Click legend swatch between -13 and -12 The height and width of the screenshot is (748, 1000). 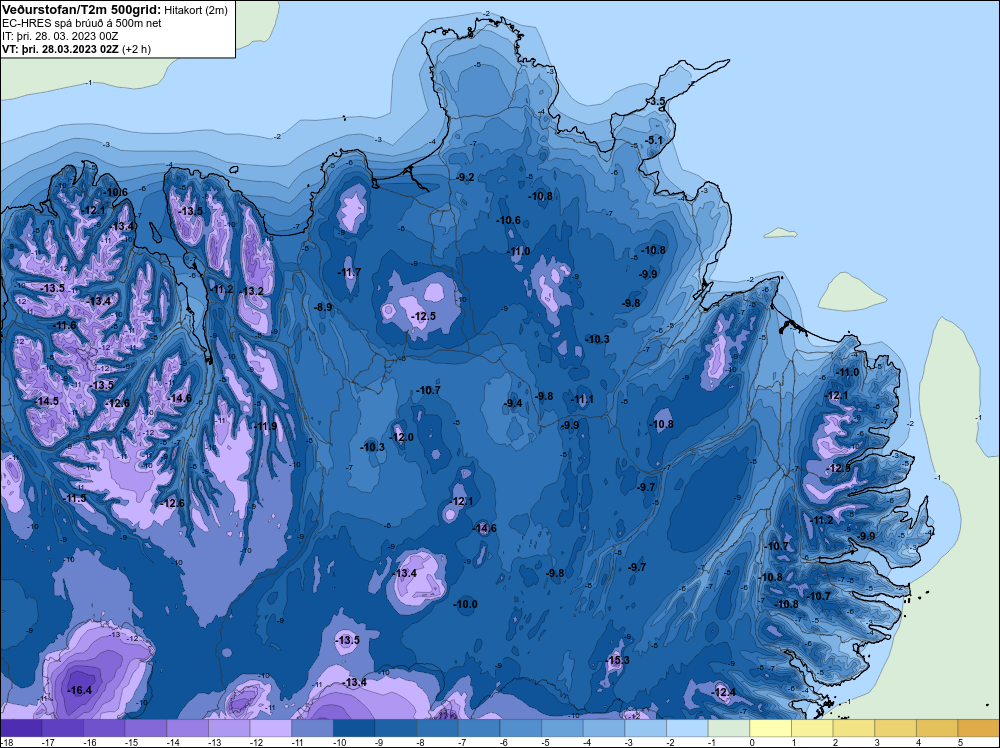coord(230,728)
